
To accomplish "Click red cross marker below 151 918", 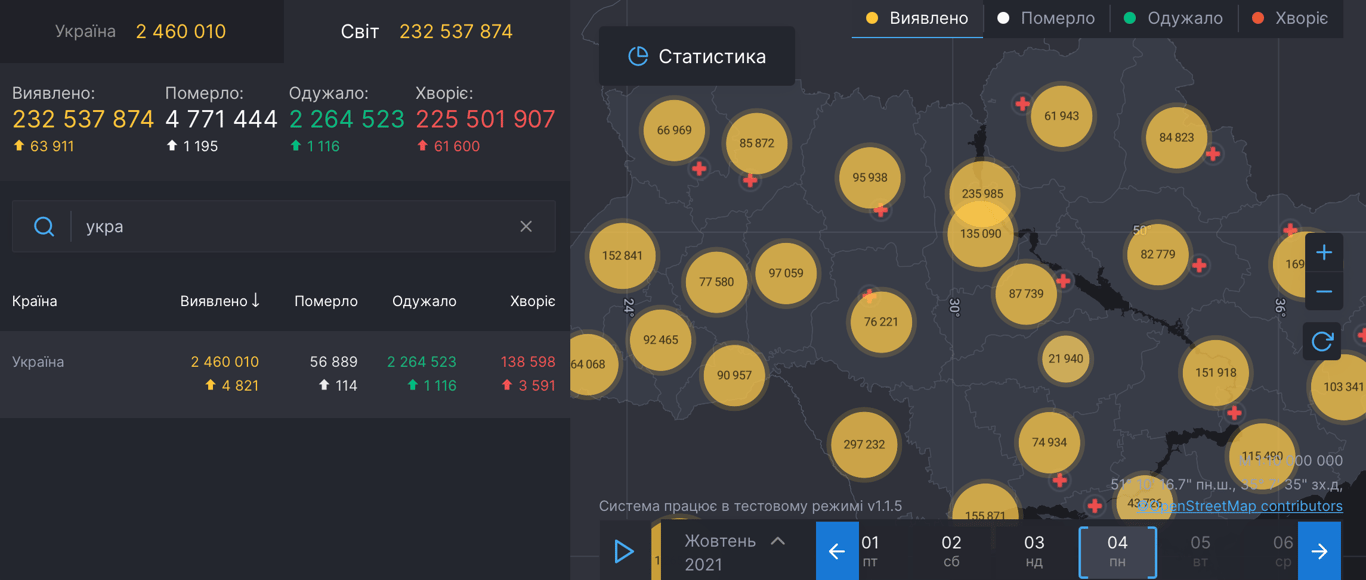I will click(x=1234, y=413).
